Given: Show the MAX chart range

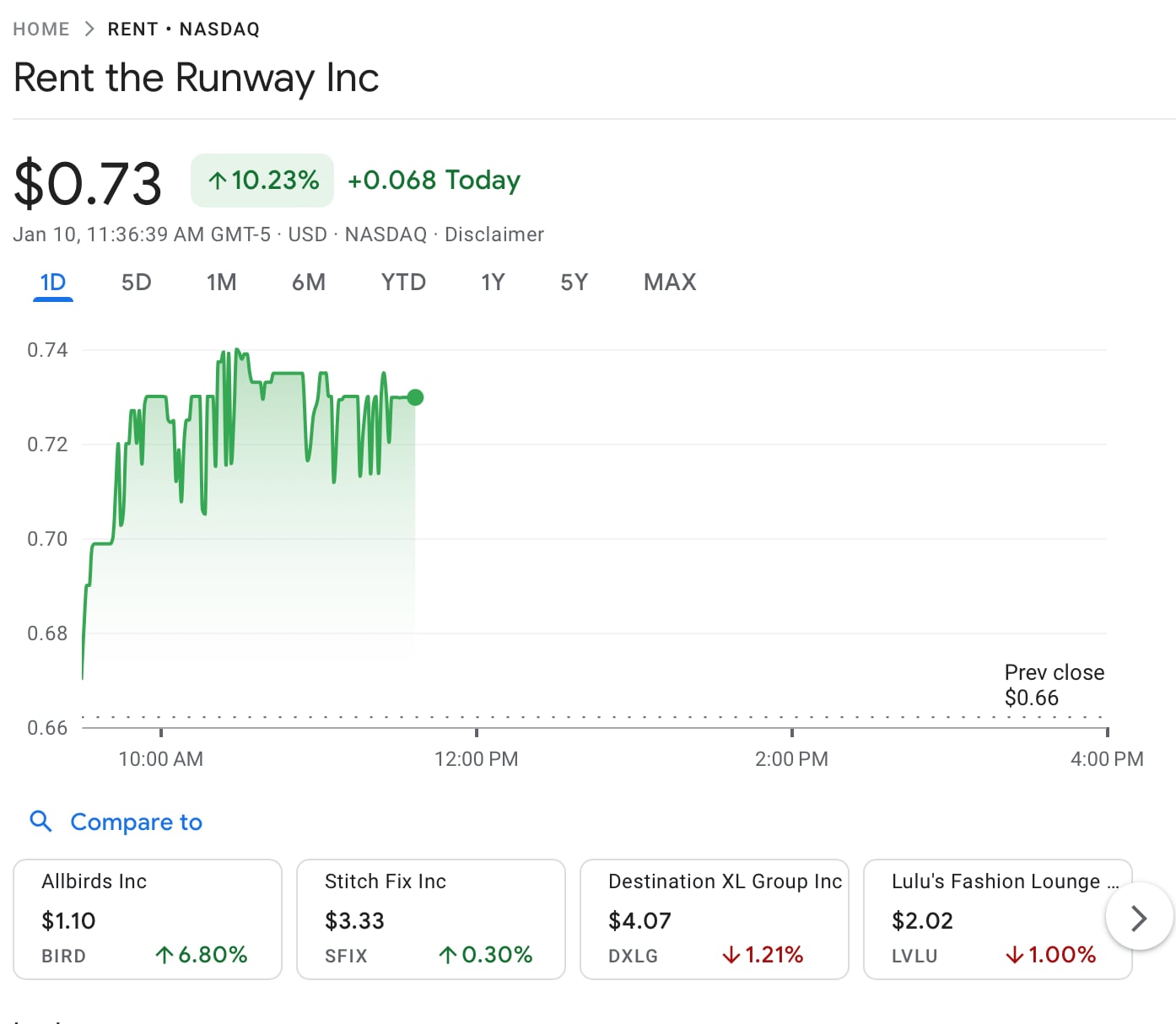Looking at the screenshot, I should click(670, 282).
